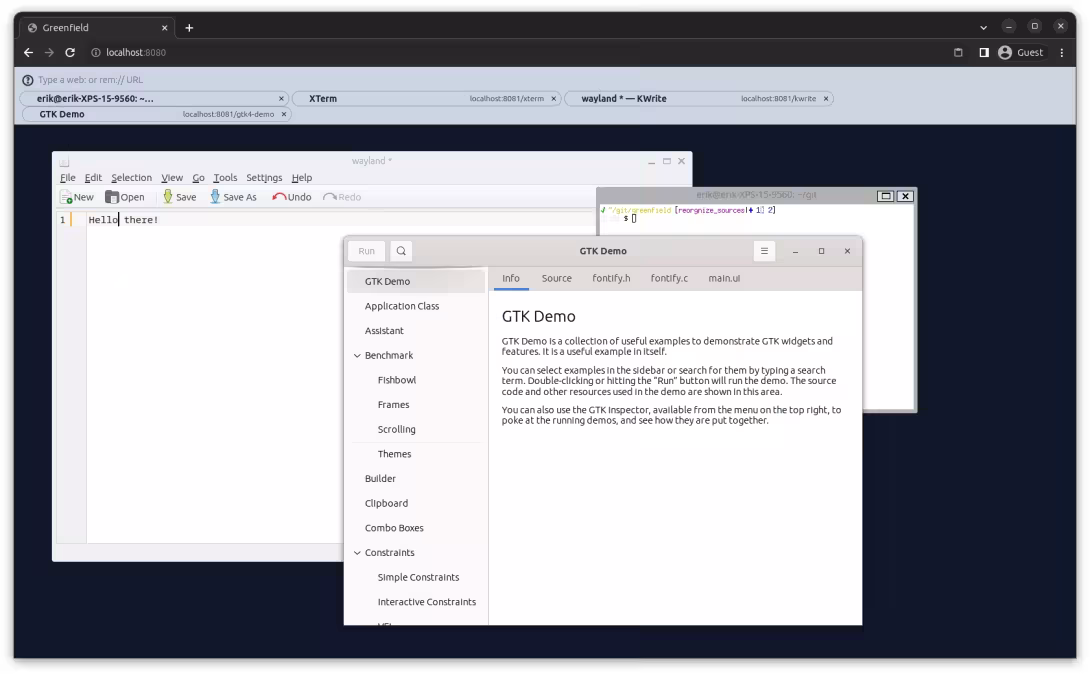1090x674 pixels.
Task: Open the browser tab search chevron
Action: click(983, 28)
